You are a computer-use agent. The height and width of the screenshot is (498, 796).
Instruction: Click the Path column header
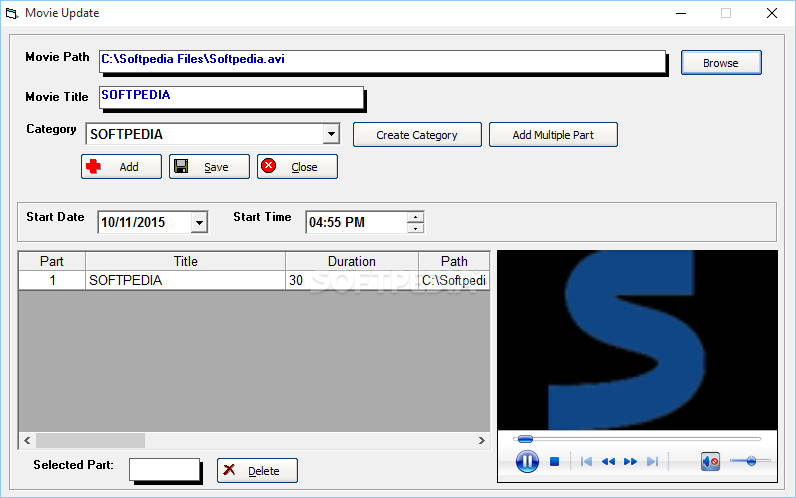tap(454, 261)
